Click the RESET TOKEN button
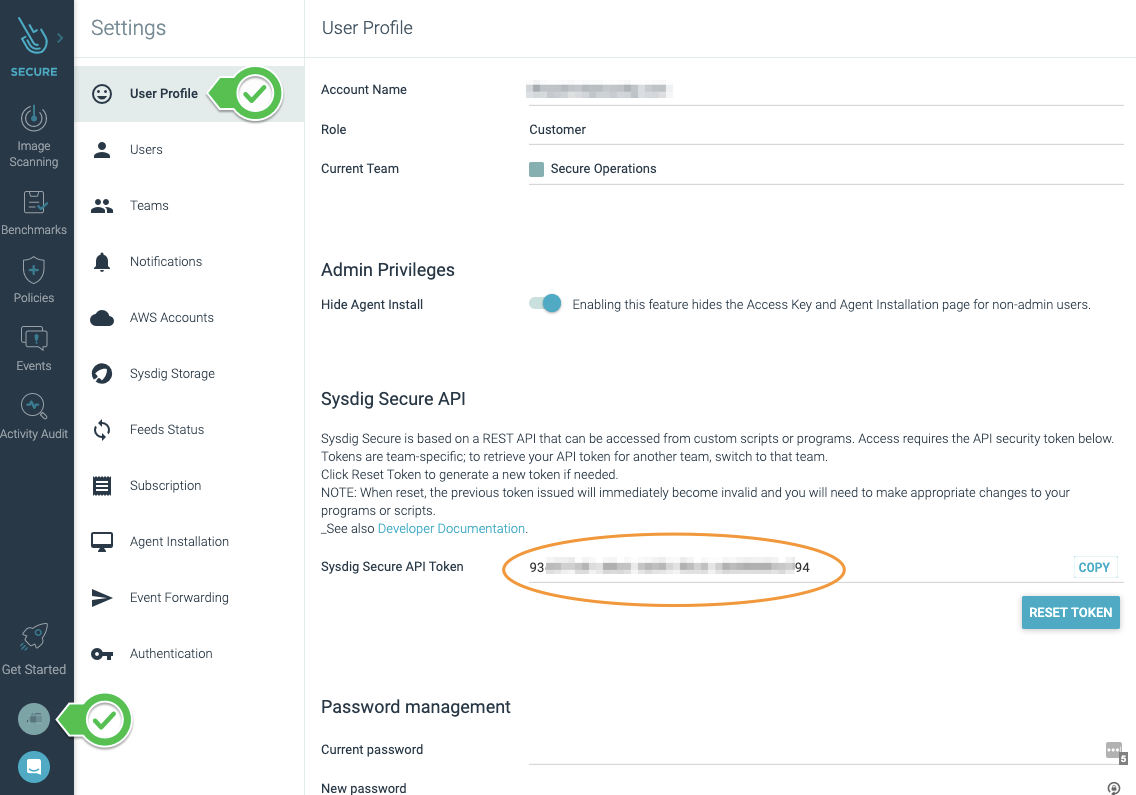Viewport: 1136px width, 795px height. pyautogui.click(x=1071, y=612)
